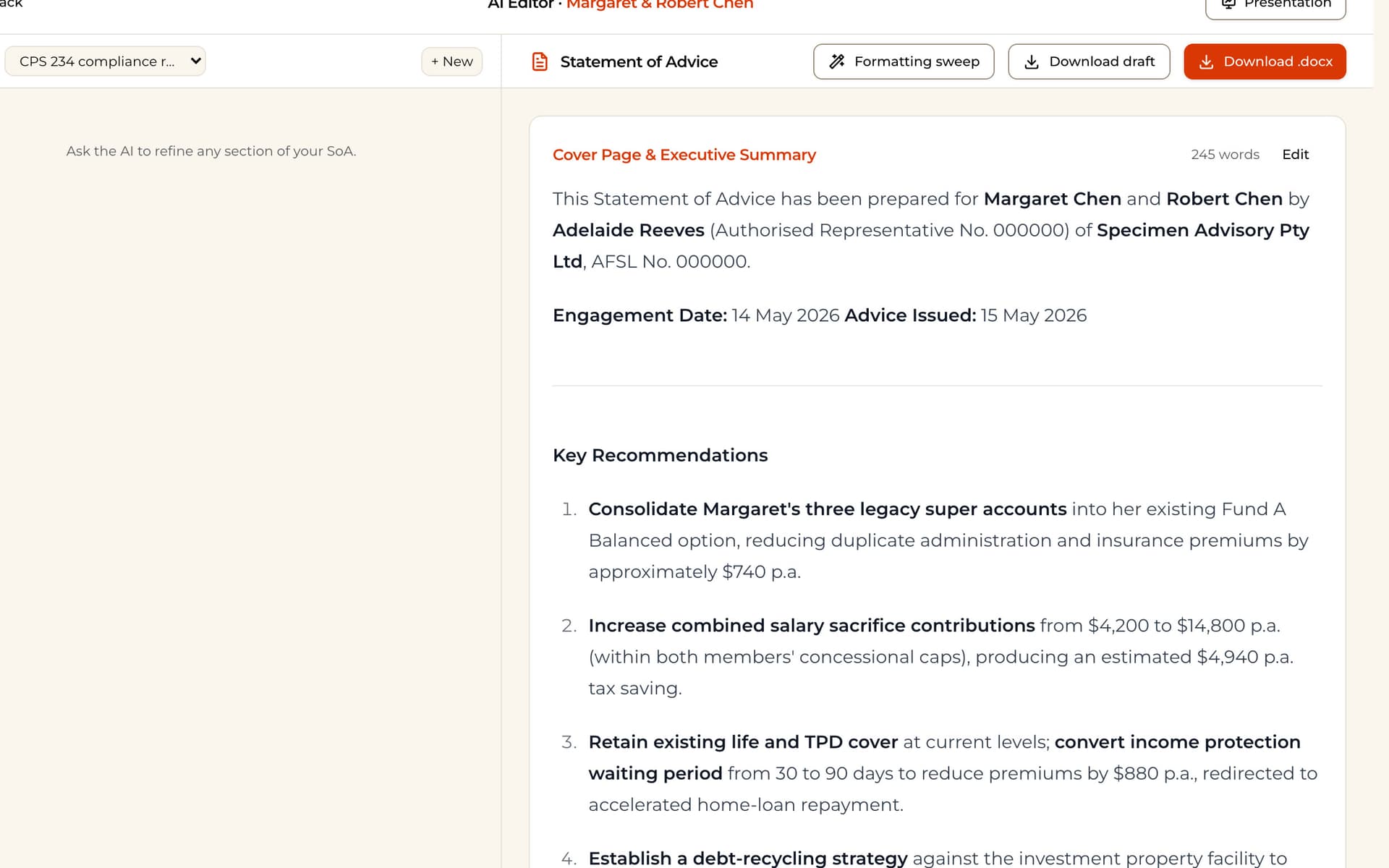Click the download icon in Download .docx
The height and width of the screenshot is (868, 1389).
pos(1206,61)
